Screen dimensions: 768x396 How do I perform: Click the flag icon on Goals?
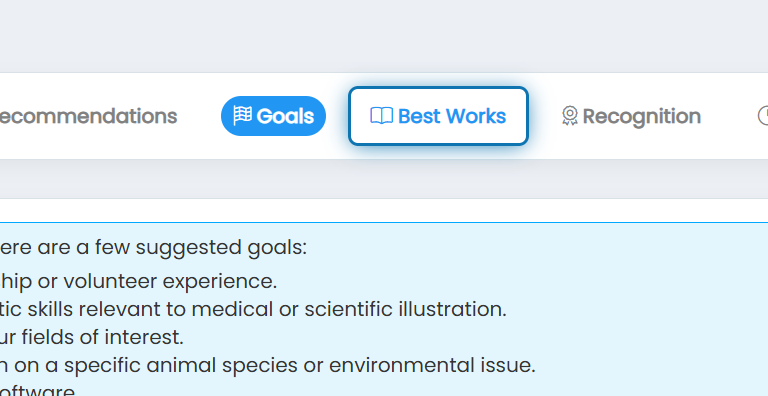tap(242, 116)
